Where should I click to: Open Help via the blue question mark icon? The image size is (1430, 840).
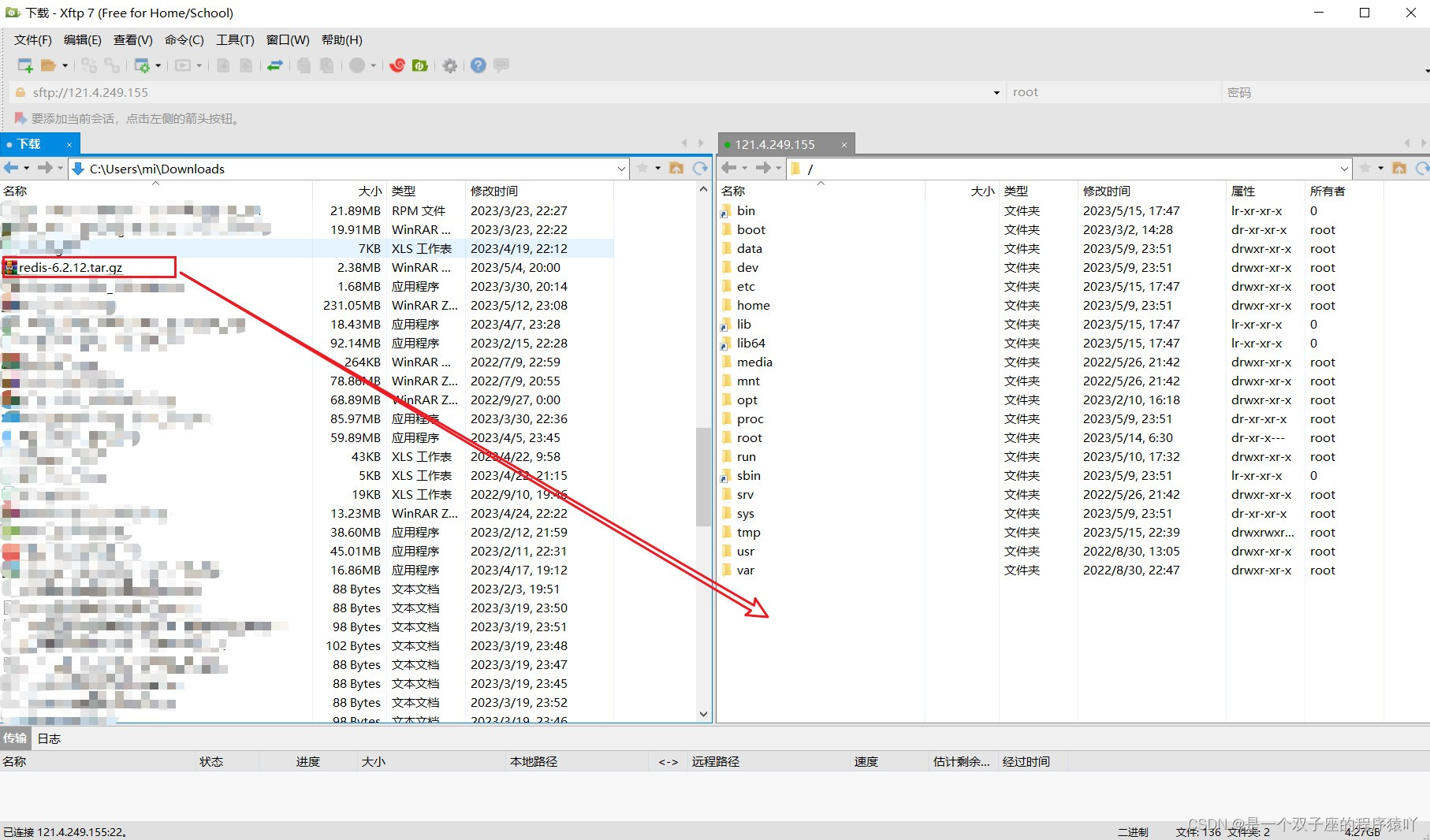pyautogui.click(x=478, y=65)
